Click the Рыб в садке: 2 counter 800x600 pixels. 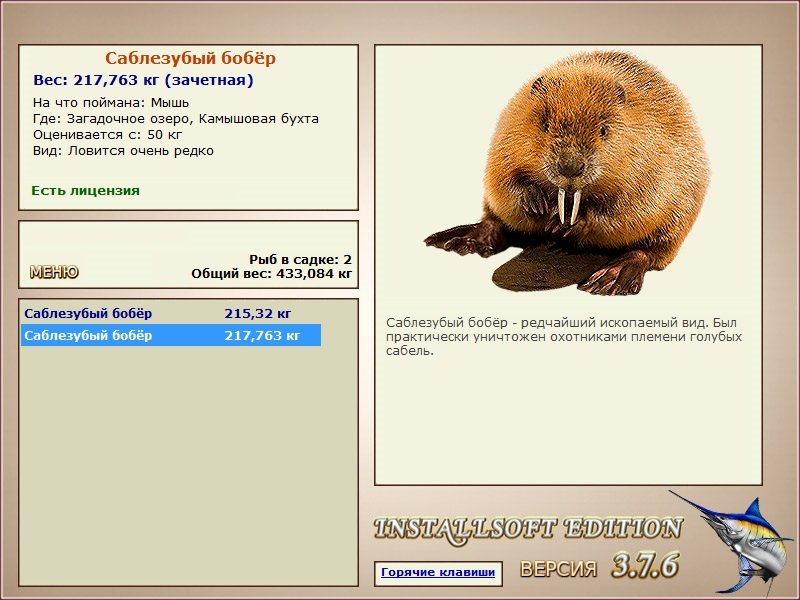point(301,259)
